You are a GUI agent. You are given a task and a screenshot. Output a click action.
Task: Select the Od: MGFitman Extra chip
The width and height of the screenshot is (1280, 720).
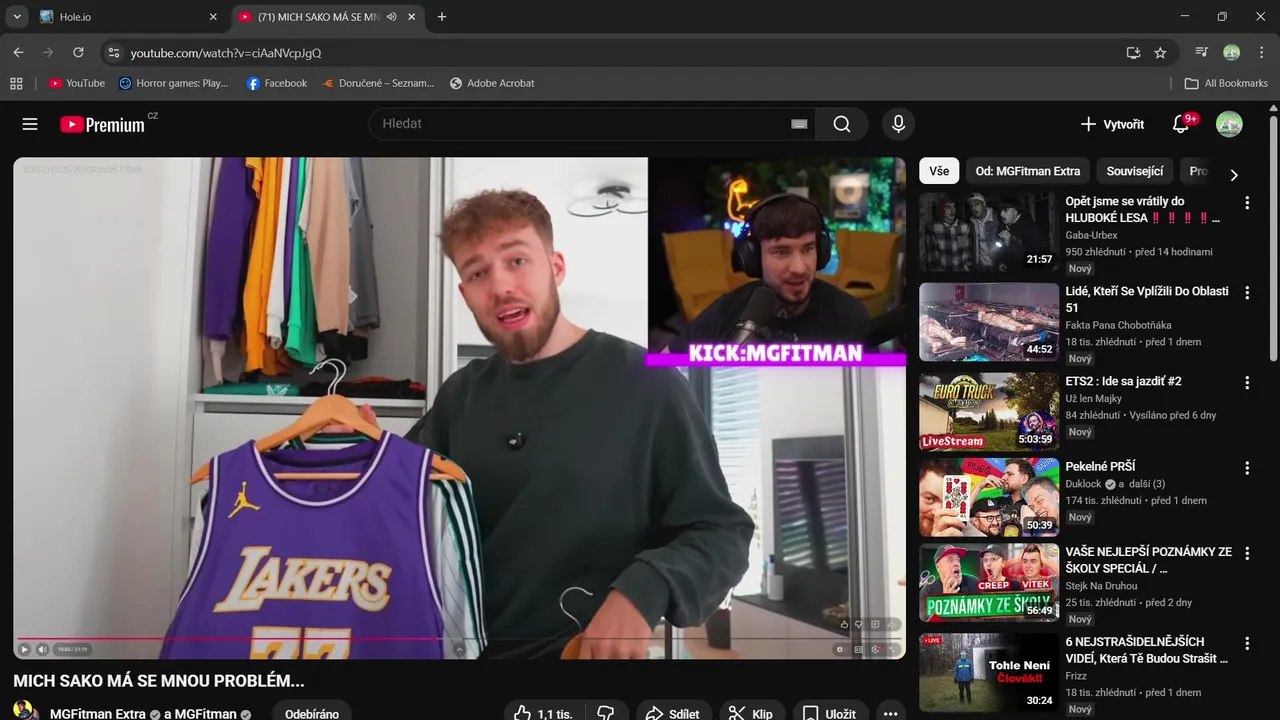point(1028,171)
